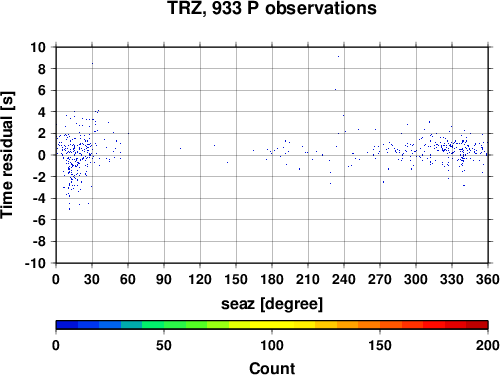Click the colorbar tick label 200

pos(488,345)
